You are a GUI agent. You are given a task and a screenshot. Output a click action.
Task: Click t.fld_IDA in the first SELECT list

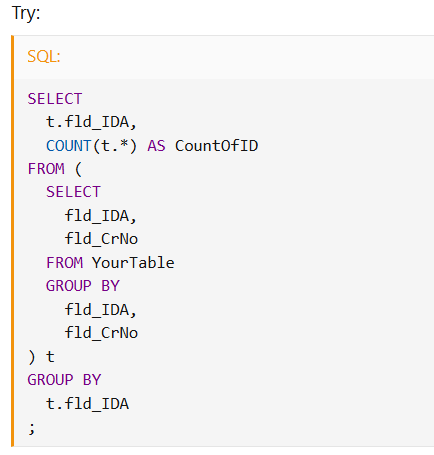pos(91,122)
